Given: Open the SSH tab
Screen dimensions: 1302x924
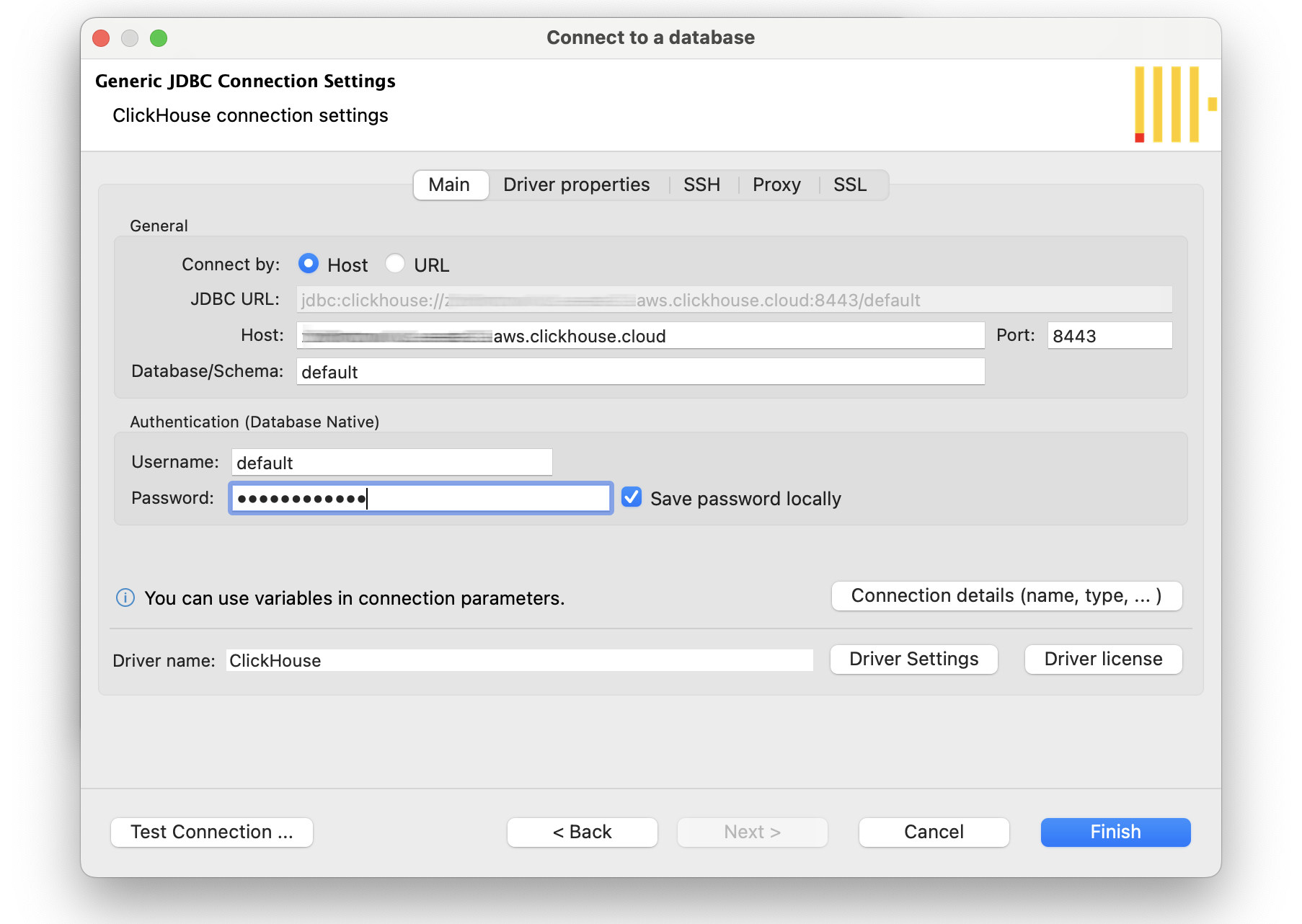Looking at the screenshot, I should (x=701, y=185).
